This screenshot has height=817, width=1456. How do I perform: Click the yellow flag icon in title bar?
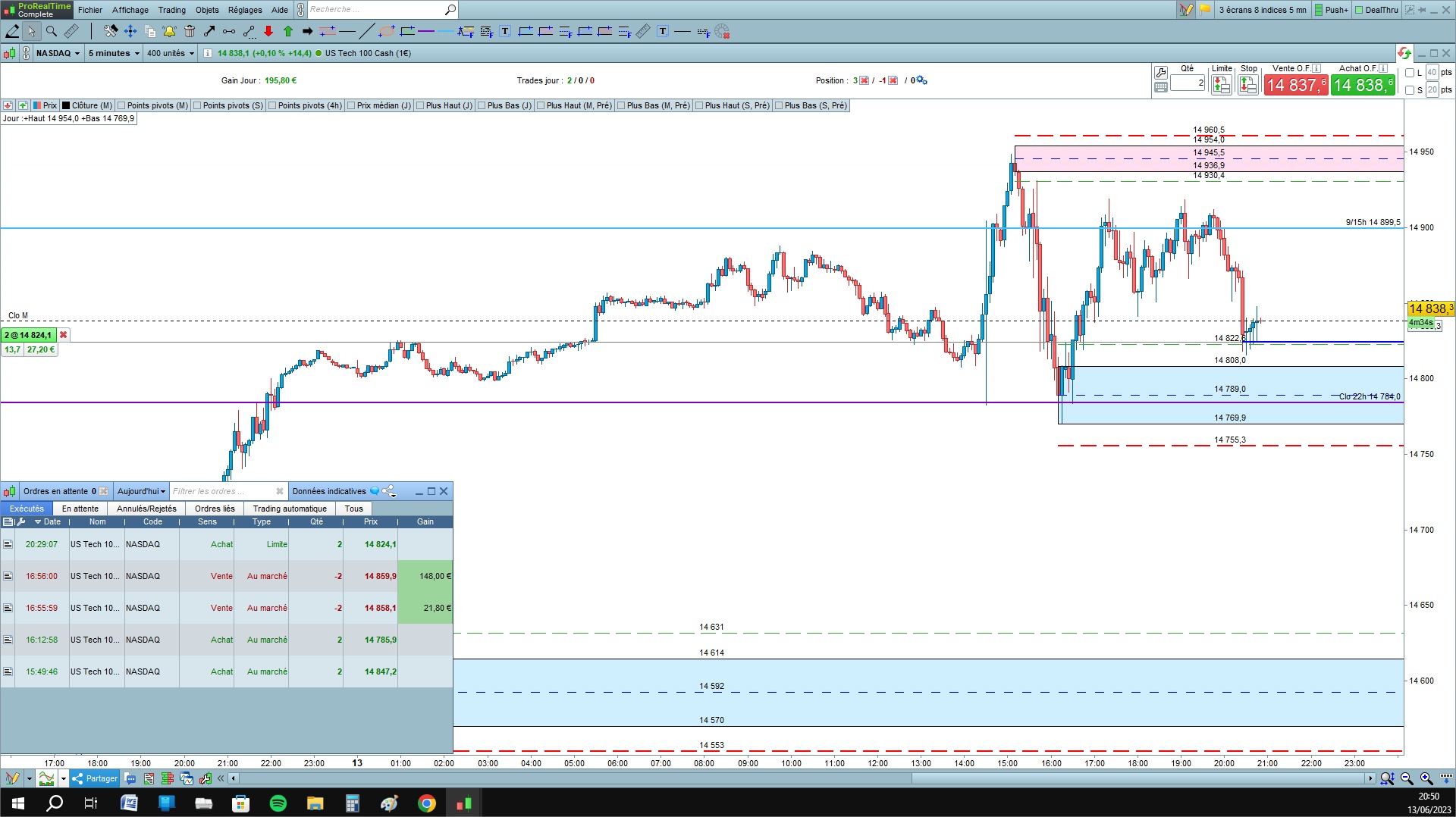1205,10
